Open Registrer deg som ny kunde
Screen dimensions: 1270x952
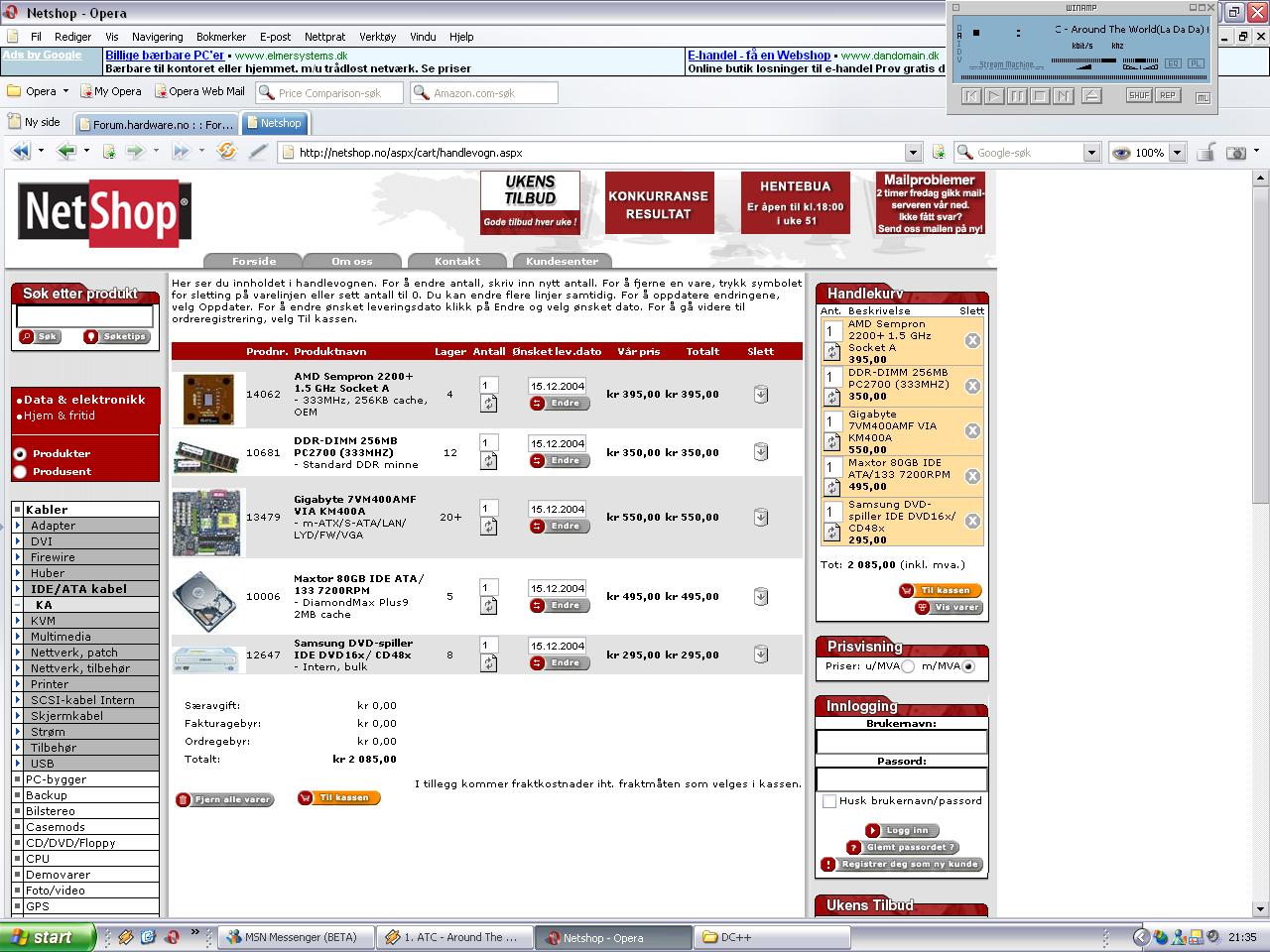[902, 865]
